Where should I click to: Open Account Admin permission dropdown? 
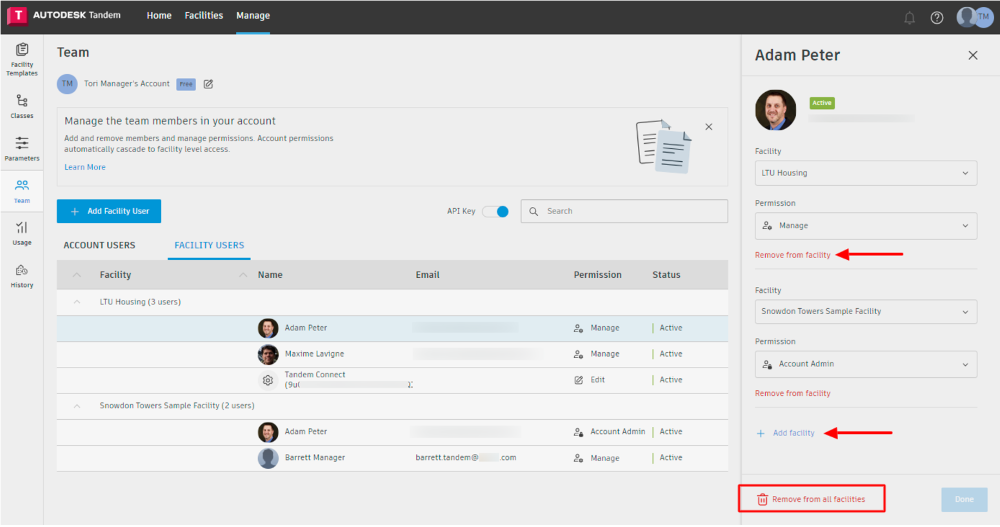[865, 364]
